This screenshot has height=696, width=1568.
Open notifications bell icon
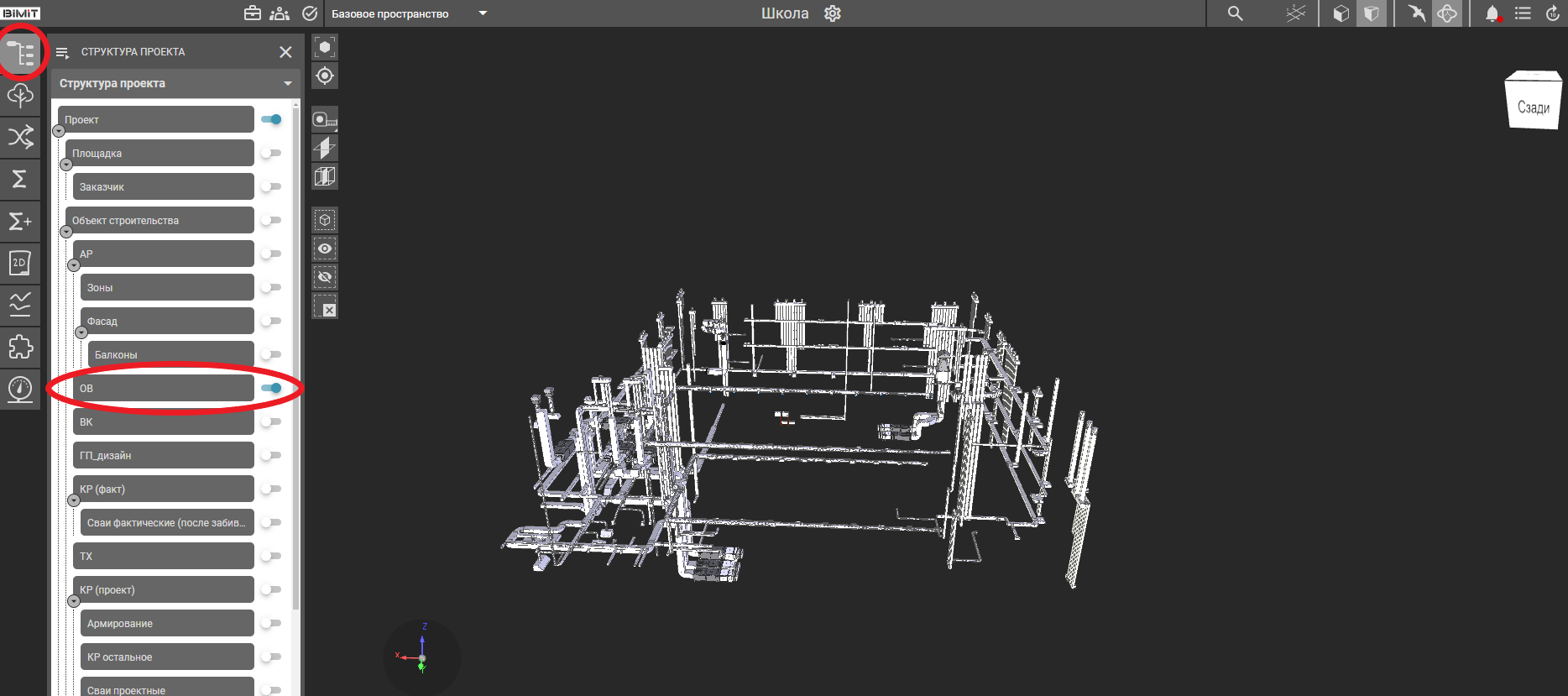tap(1492, 13)
